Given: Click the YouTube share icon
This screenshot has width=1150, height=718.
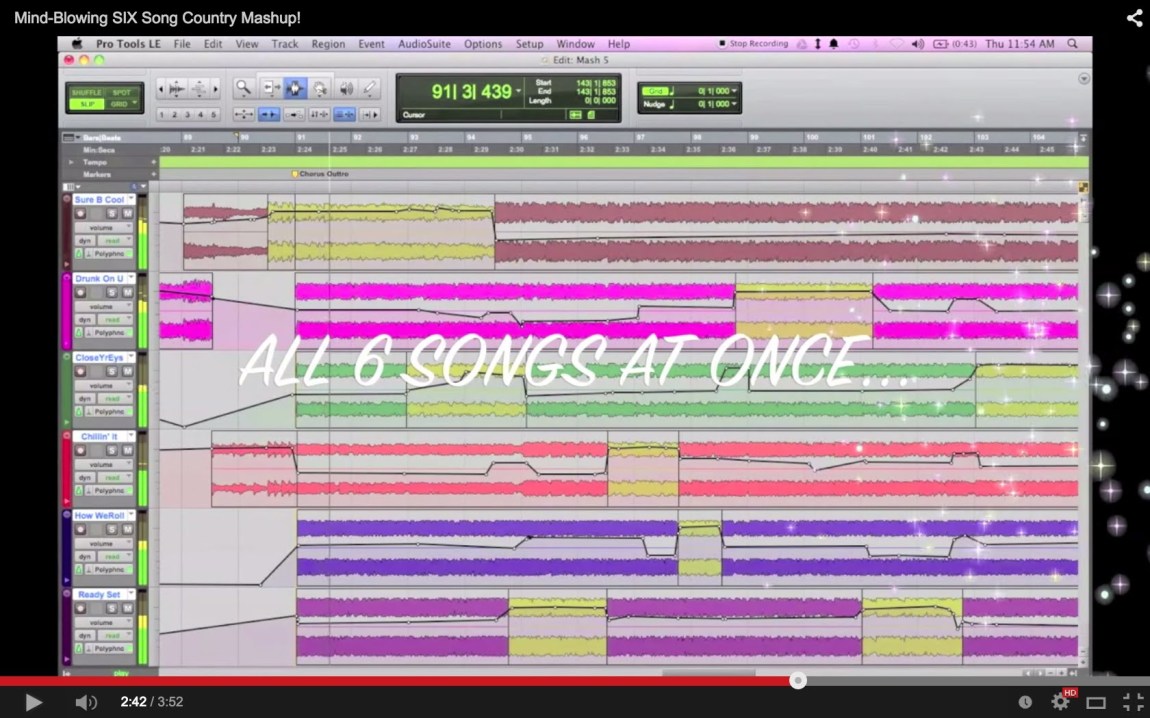Looking at the screenshot, I should [x=1134, y=18].
